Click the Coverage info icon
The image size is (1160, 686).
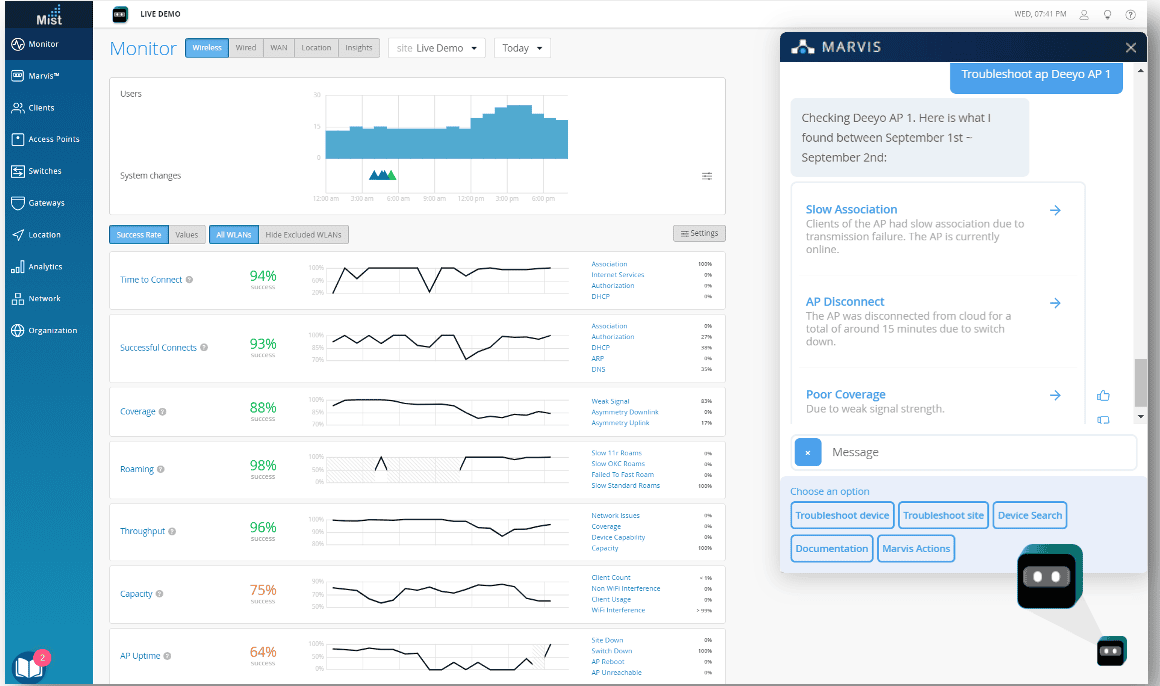click(x=163, y=411)
